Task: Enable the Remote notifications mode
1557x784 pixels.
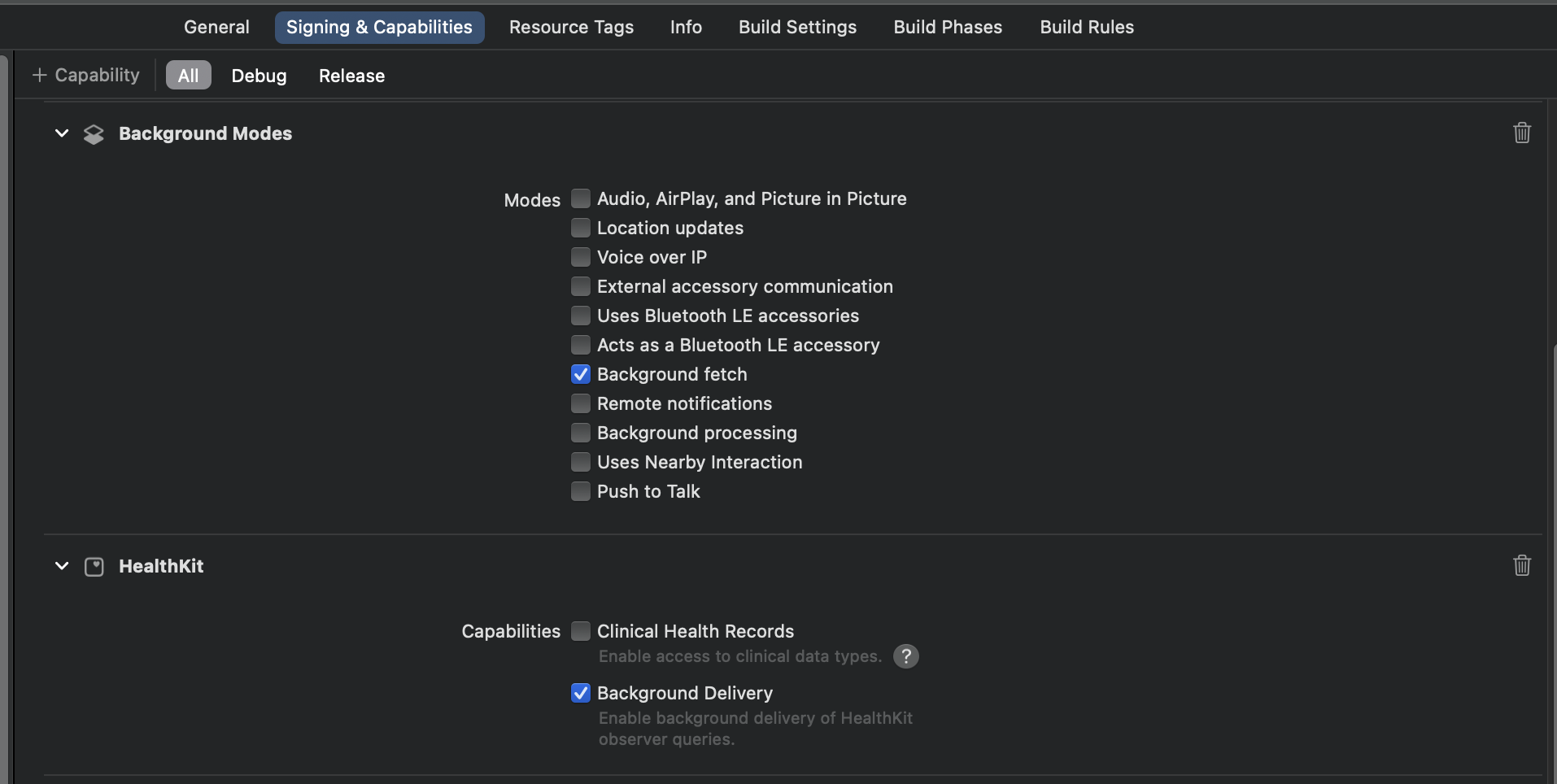Action: pyautogui.click(x=580, y=403)
